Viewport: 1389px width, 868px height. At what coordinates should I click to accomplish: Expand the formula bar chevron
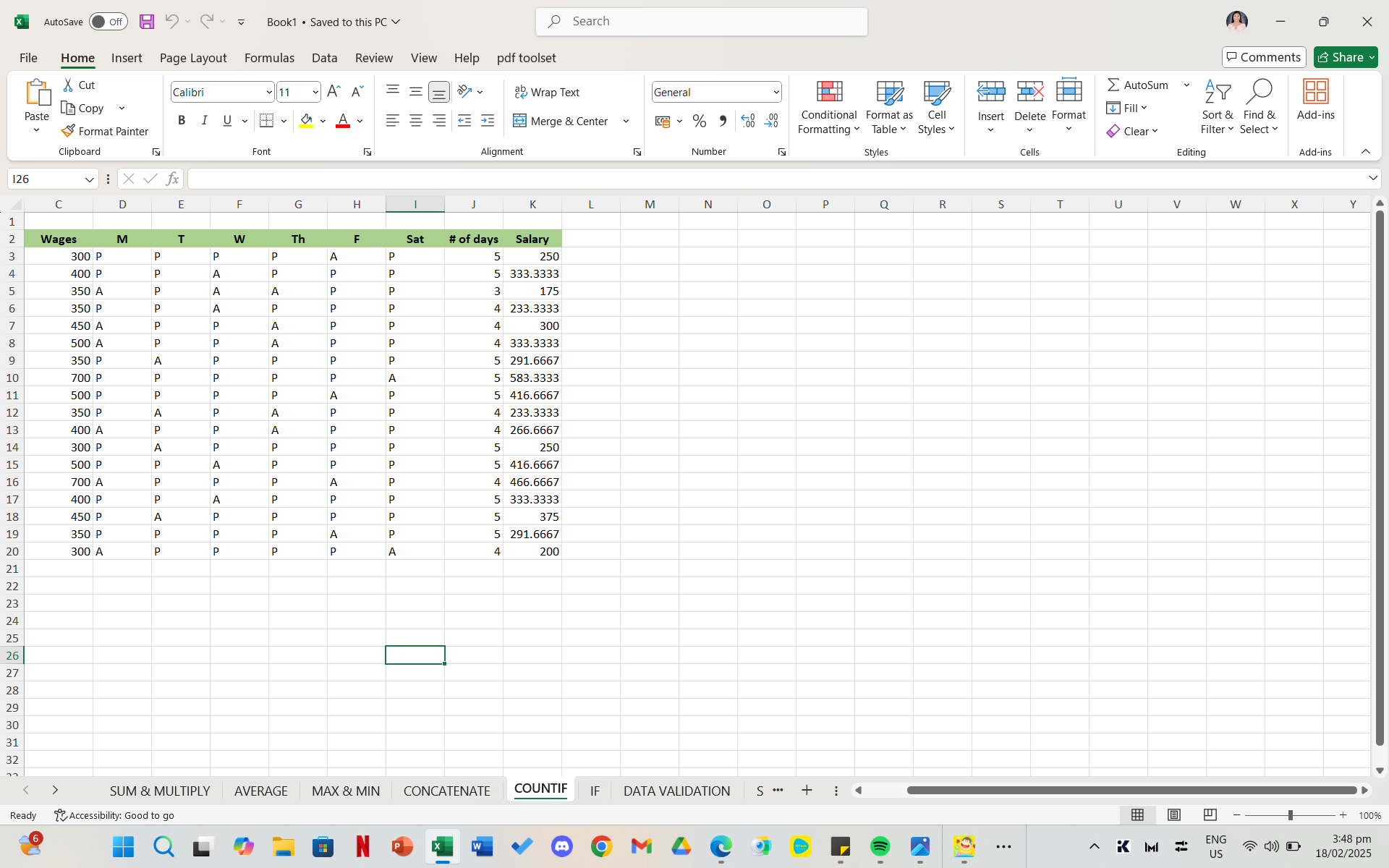1372,179
